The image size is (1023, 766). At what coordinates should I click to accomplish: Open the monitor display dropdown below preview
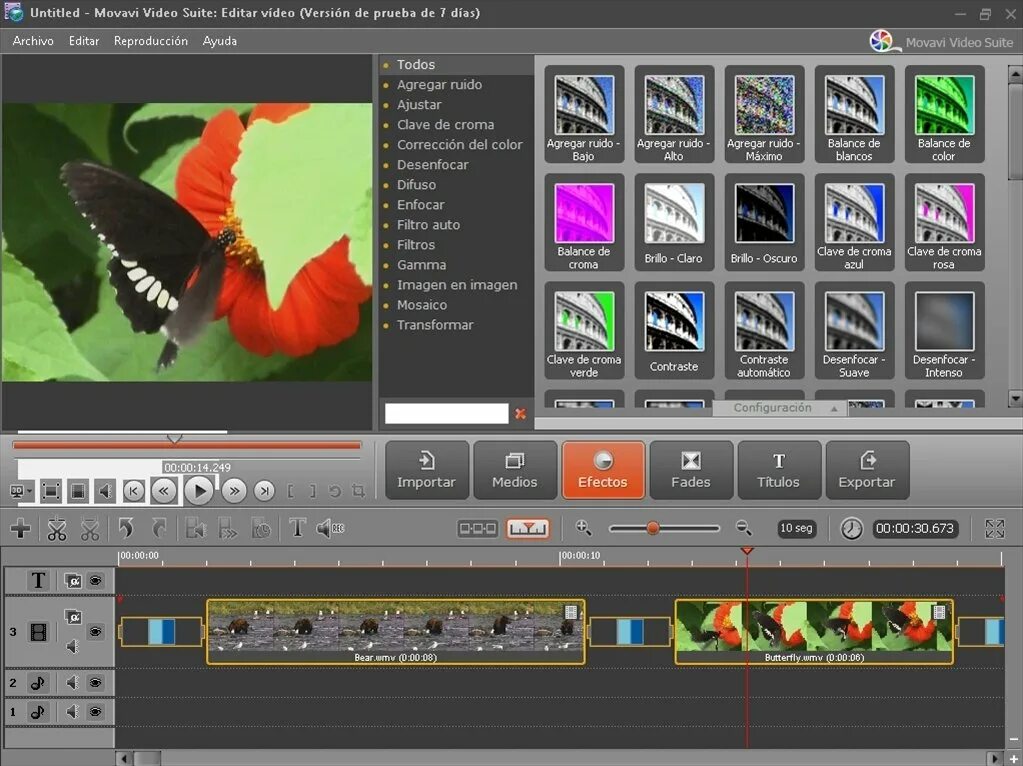click(x=22, y=491)
